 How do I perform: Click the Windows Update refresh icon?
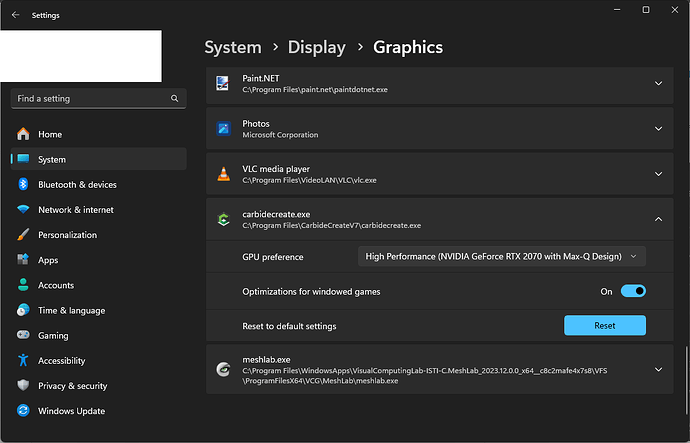pos(23,410)
